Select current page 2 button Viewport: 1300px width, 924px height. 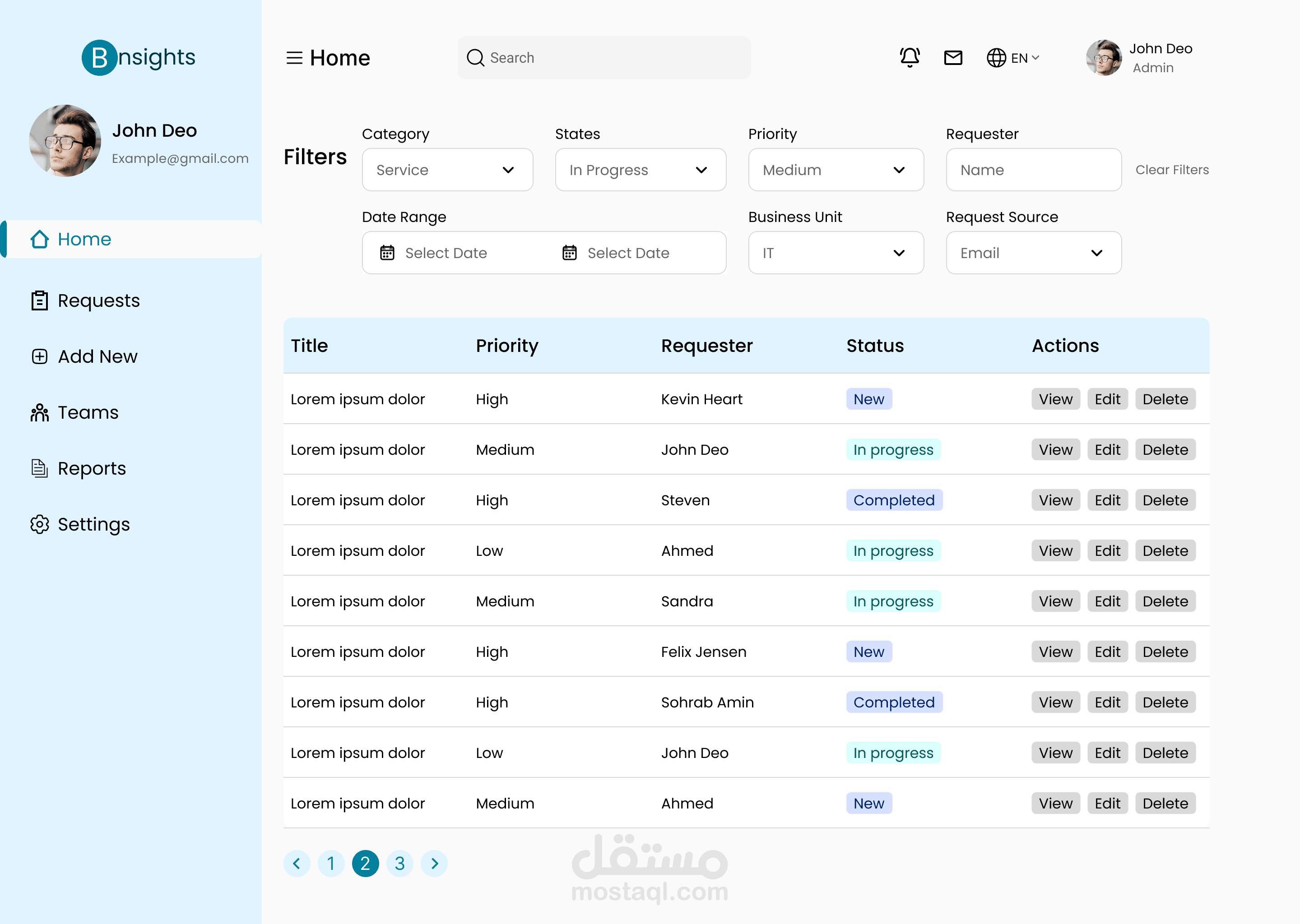(x=366, y=863)
